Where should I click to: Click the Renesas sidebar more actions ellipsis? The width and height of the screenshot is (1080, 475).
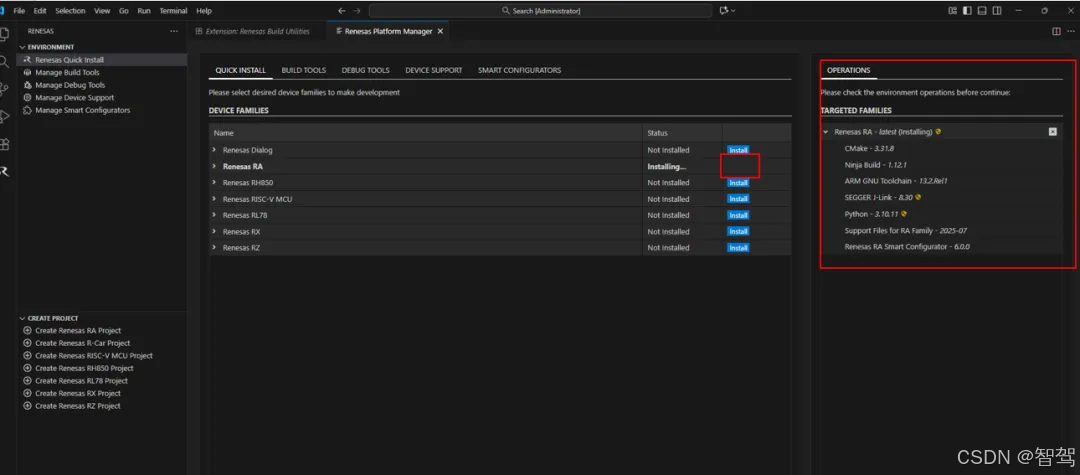pos(174,31)
